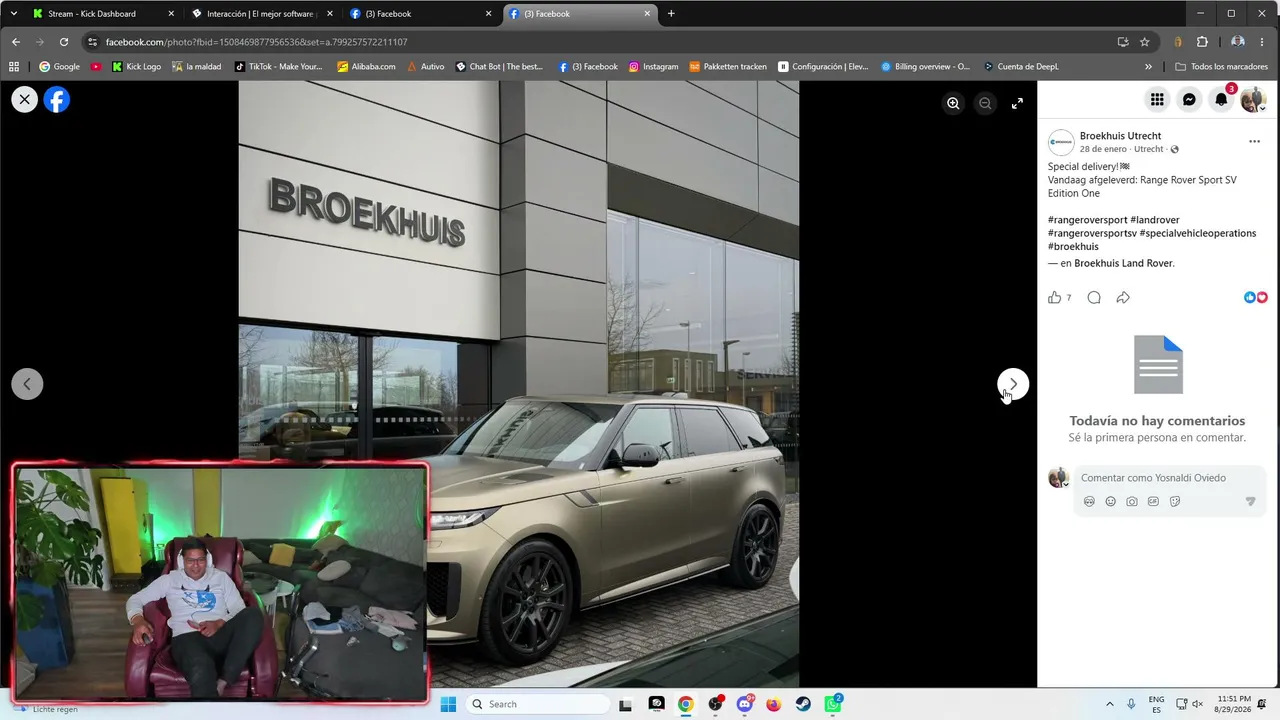Open the Chrome extensions menu
Viewport: 1280px width, 720px height.
click(1202, 42)
